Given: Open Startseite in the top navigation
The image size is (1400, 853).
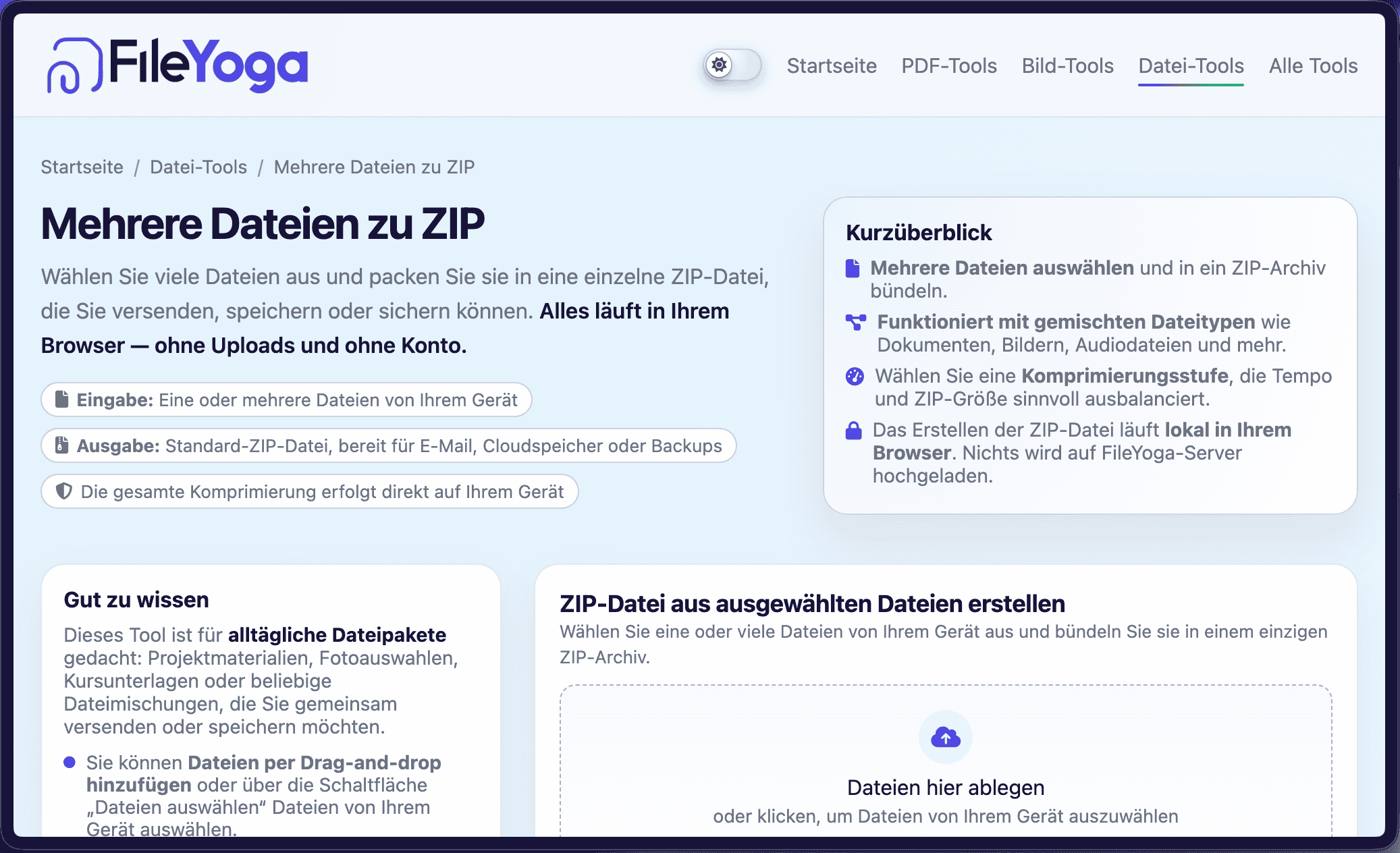Looking at the screenshot, I should point(832,66).
